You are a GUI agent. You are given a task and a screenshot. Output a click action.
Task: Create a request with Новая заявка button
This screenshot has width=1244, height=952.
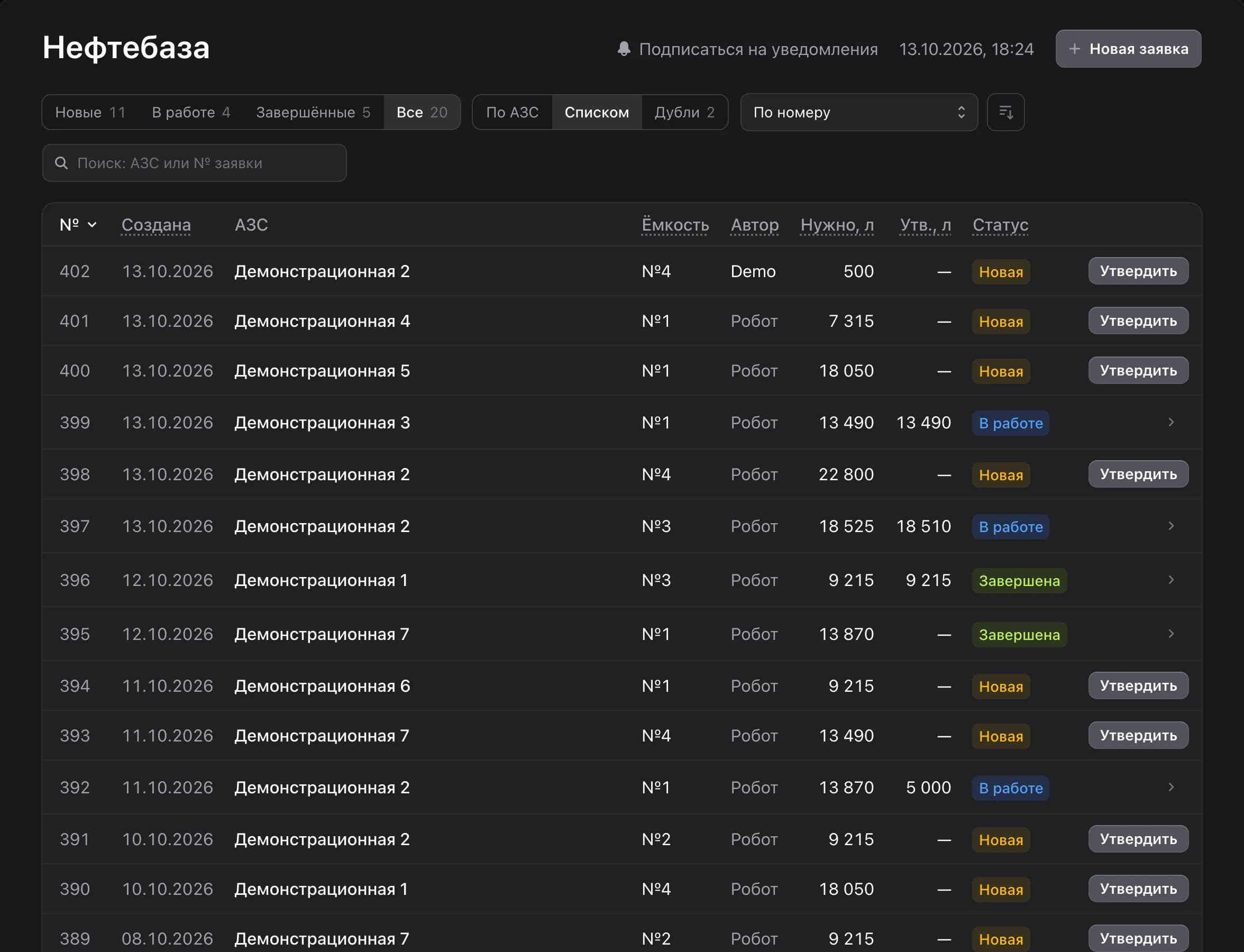point(1128,49)
